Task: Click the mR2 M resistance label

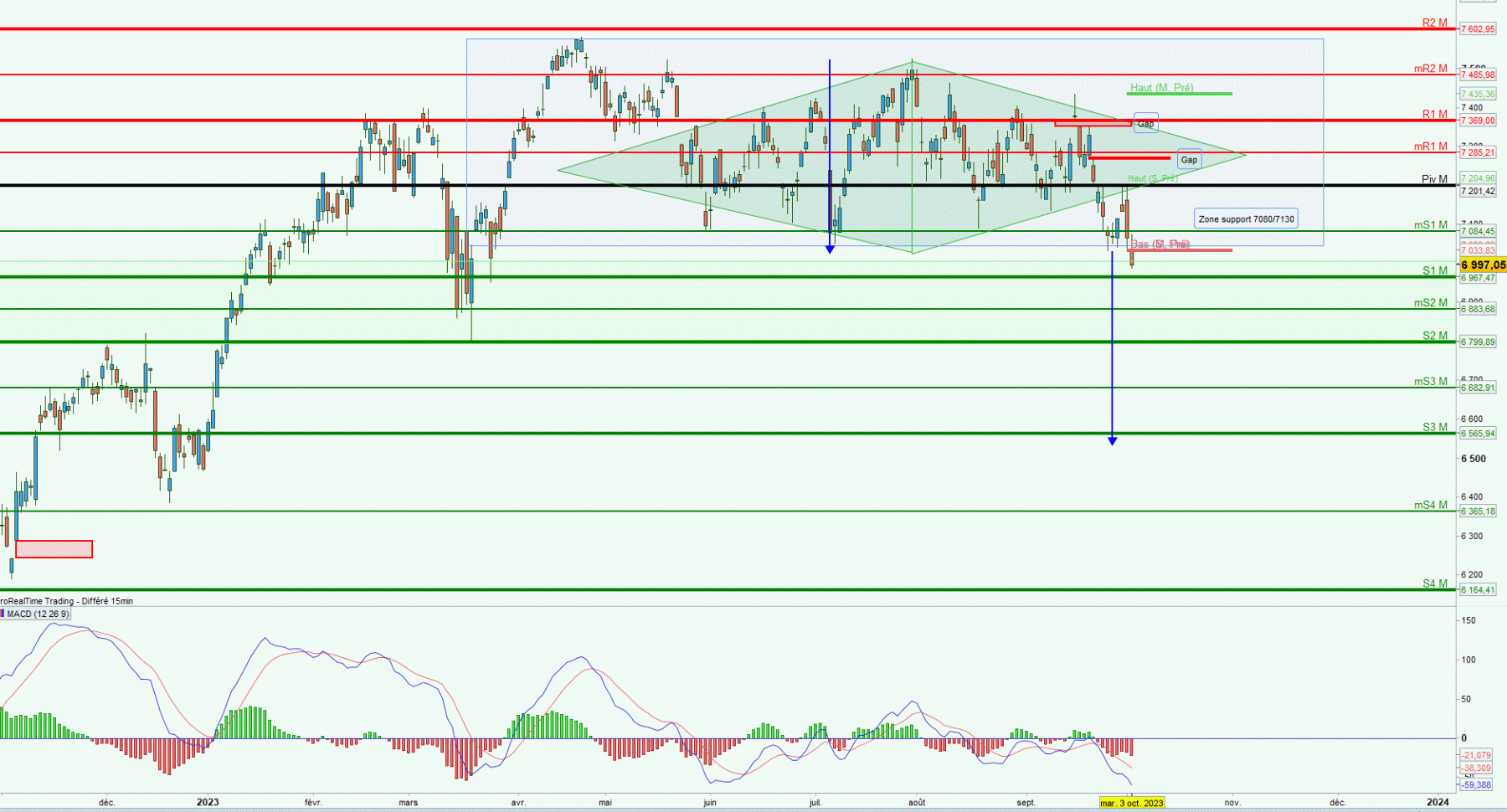Action: [x=1431, y=69]
